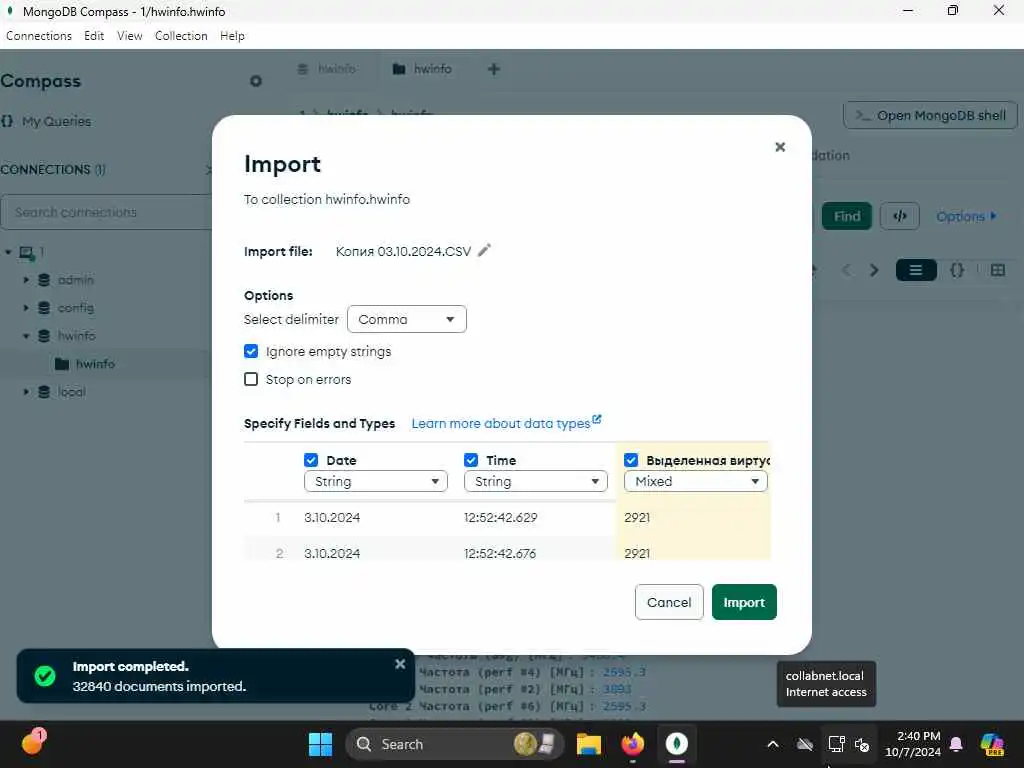Uncheck the Date field checkbox
The height and width of the screenshot is (768, 1024).
point(311,460)
